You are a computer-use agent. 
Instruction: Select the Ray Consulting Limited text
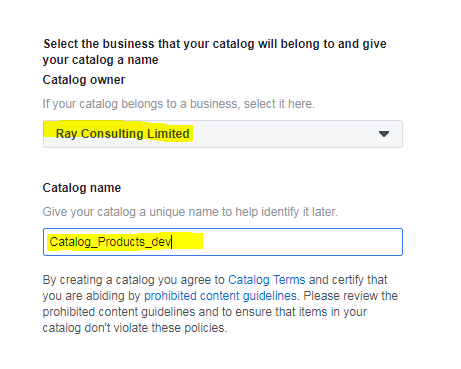click(123, 134)
